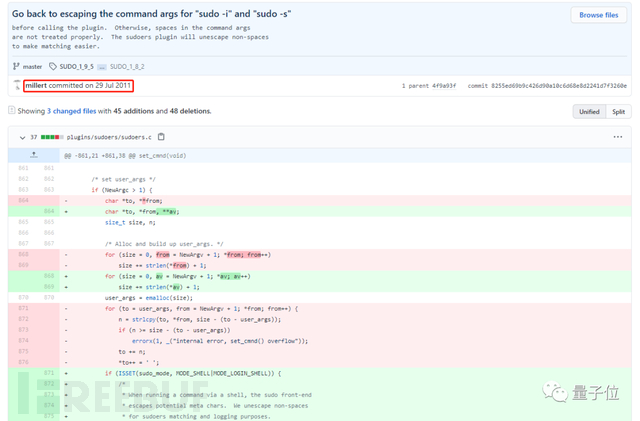Switch to Split diff view
The height and width of the screenshot is (421, 640).
(618, 112)
